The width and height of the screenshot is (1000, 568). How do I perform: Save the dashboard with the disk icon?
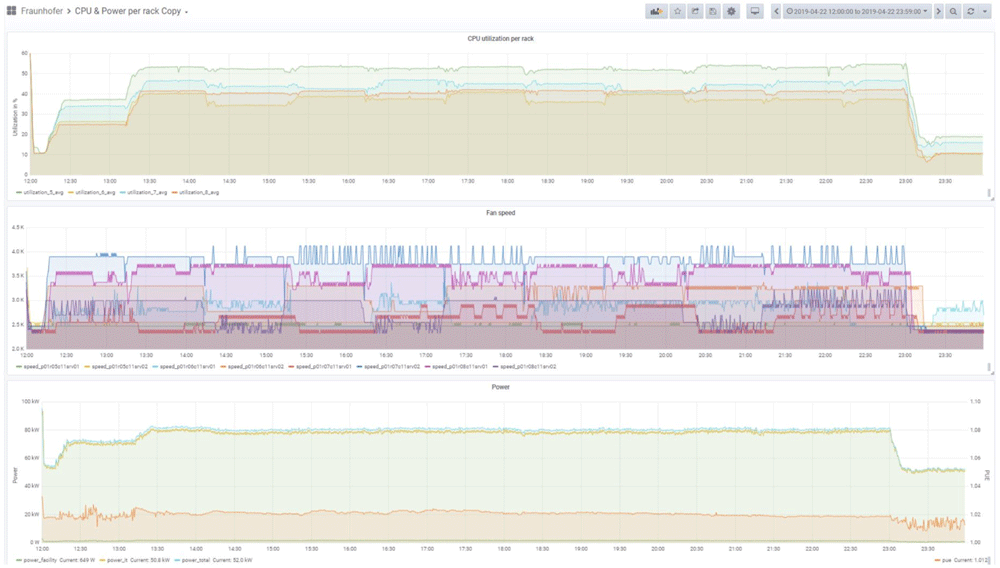(x=713, y=11)
